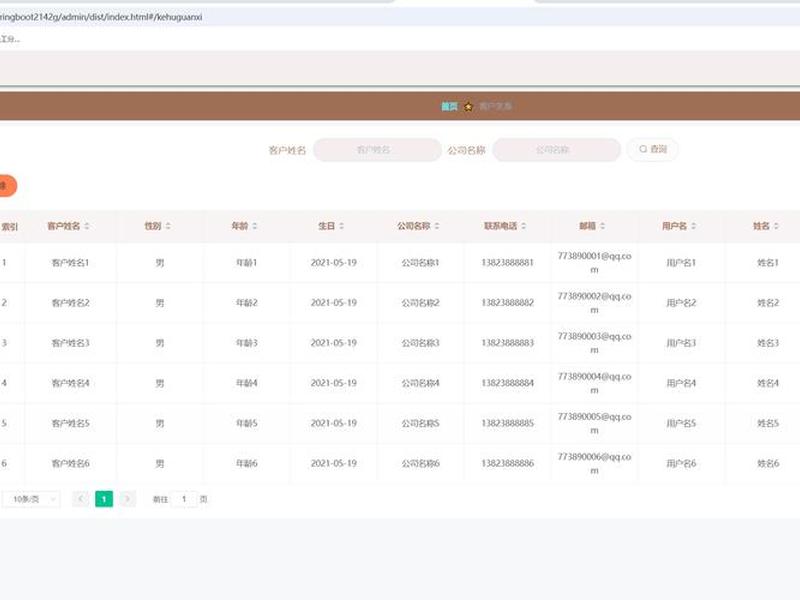800x600 pixels.
Task: Sort table by 年龄 column
Action: pyautogui.click(x=255, y=226)
